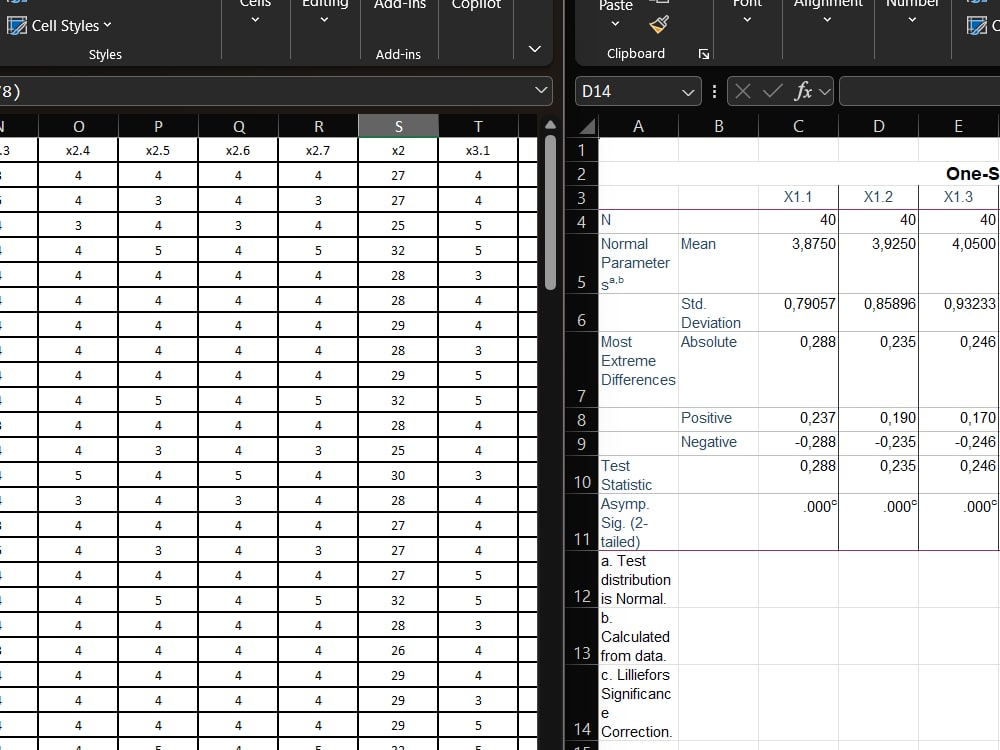
Task: Select column A header in right window
Action: (x=638, y=126)
